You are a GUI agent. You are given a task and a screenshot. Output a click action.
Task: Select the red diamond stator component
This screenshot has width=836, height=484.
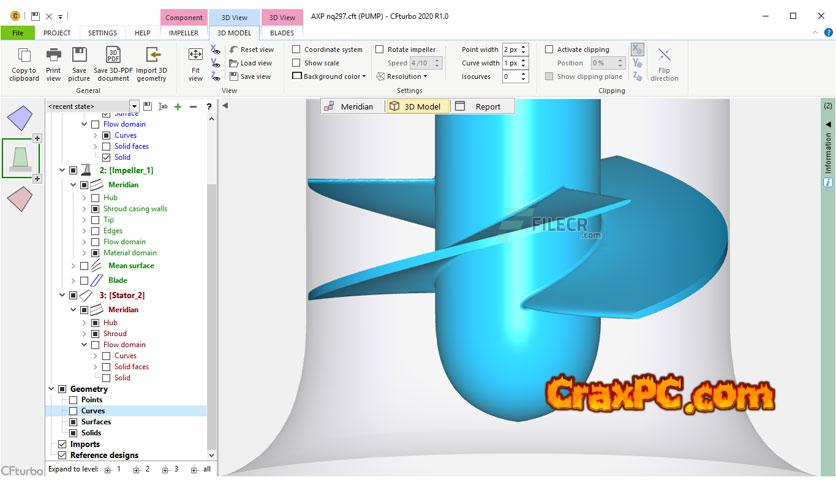click(x=20, y=198)
